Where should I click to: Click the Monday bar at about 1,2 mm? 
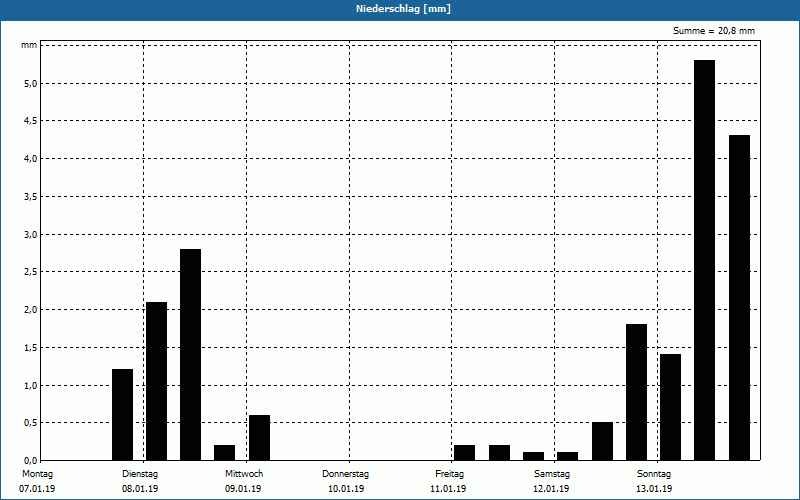pos(122,415)
